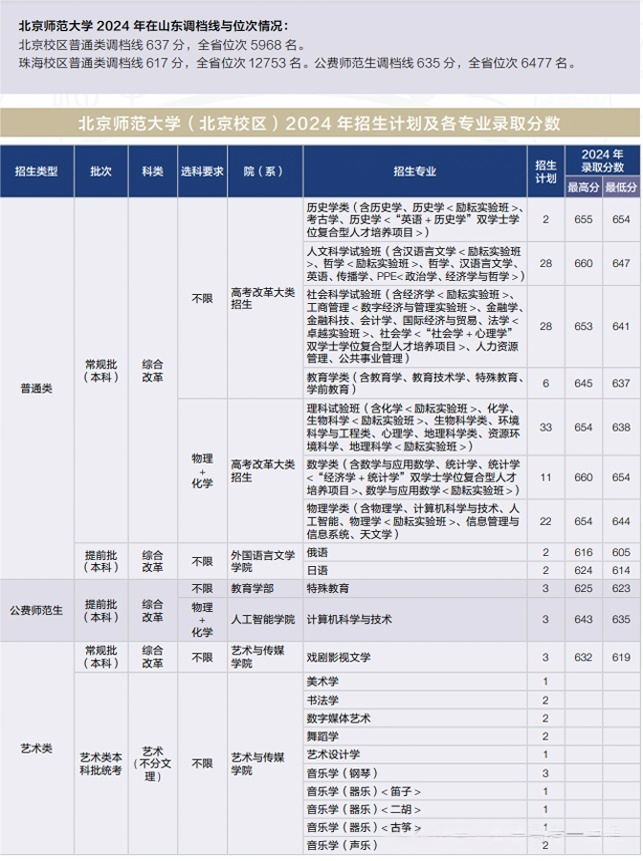The height and width of the screenshot is (861, 643).
Task: Click the bold heading about 山东调档线
Action: pyautogui.click(x=153, y=26)
